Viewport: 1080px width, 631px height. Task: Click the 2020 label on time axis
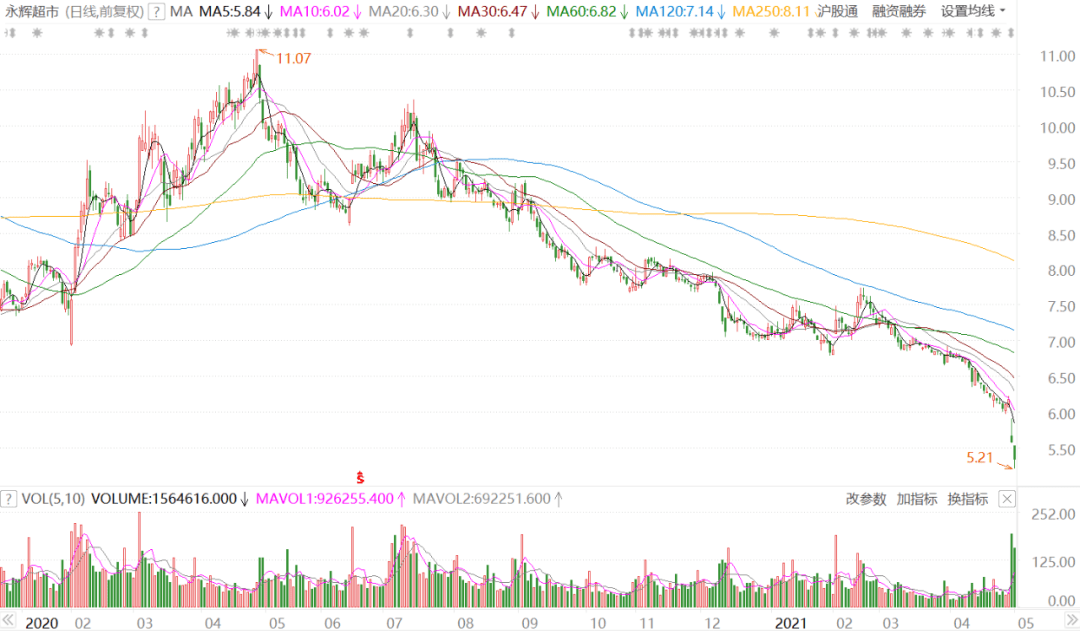point(41,623)
